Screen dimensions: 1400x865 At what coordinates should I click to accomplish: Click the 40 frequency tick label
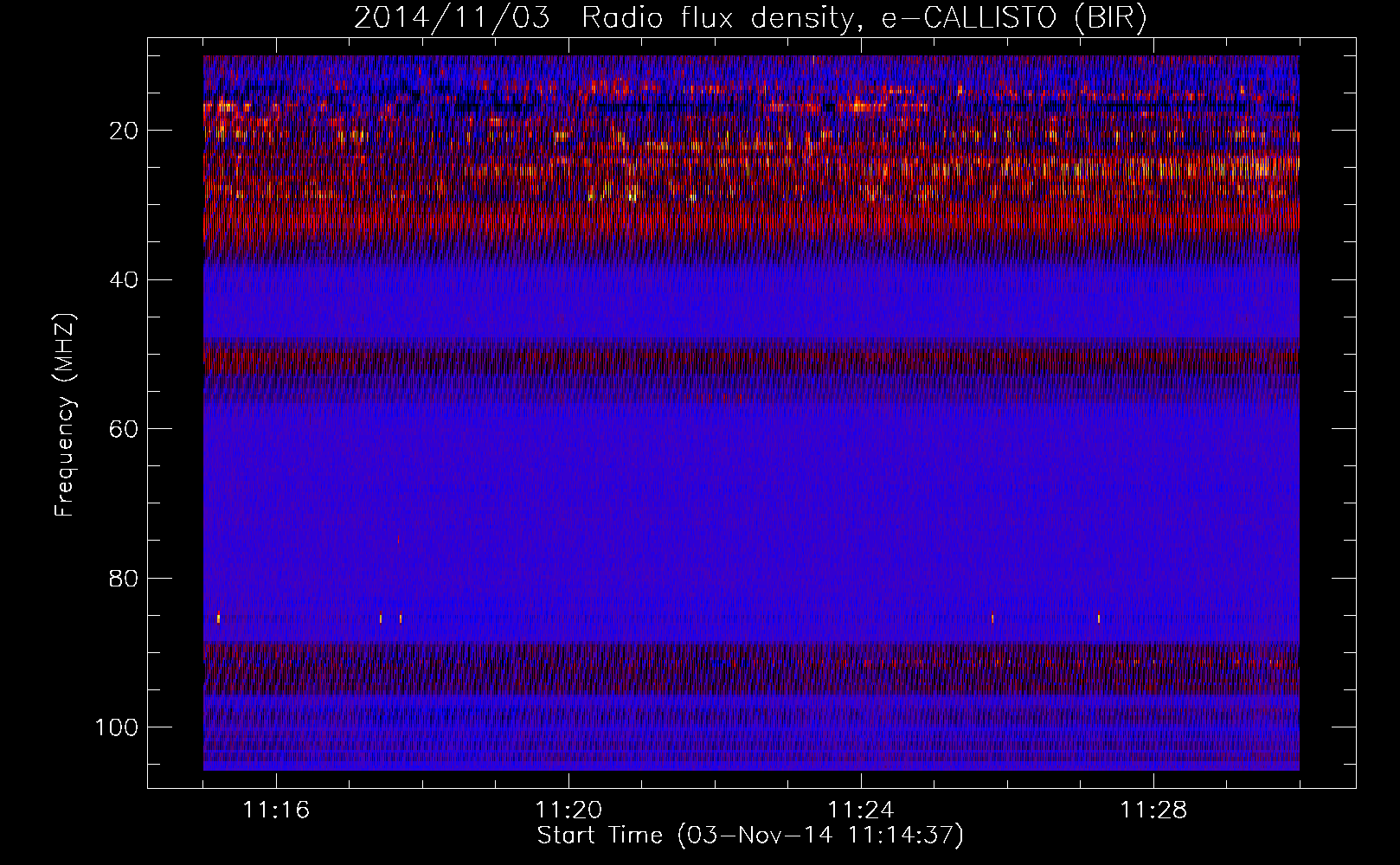tap(124, 279)
